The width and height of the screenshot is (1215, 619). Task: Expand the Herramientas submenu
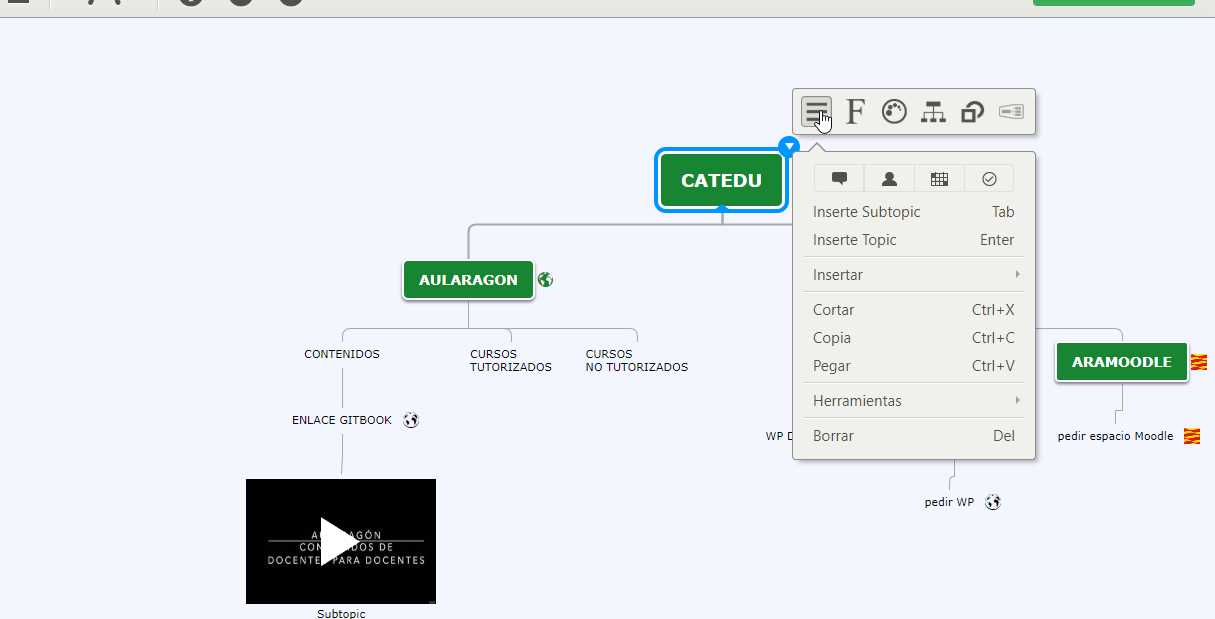coord(914,401)
